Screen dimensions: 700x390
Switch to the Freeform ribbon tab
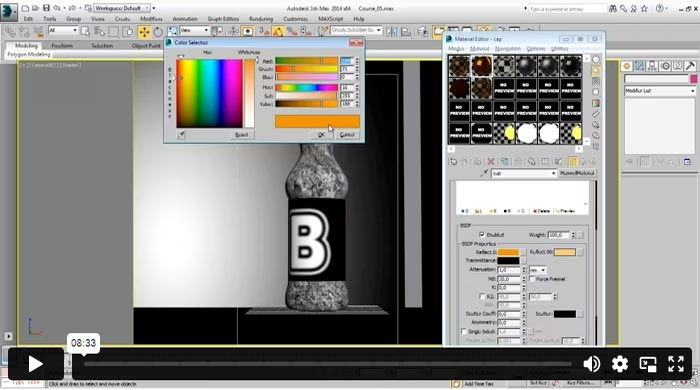coord(62,46)
